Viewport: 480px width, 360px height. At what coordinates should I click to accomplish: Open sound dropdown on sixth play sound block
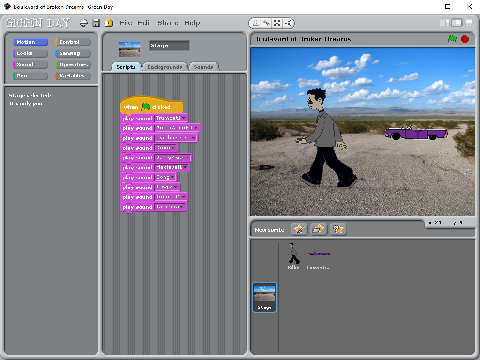coord(185,167)
